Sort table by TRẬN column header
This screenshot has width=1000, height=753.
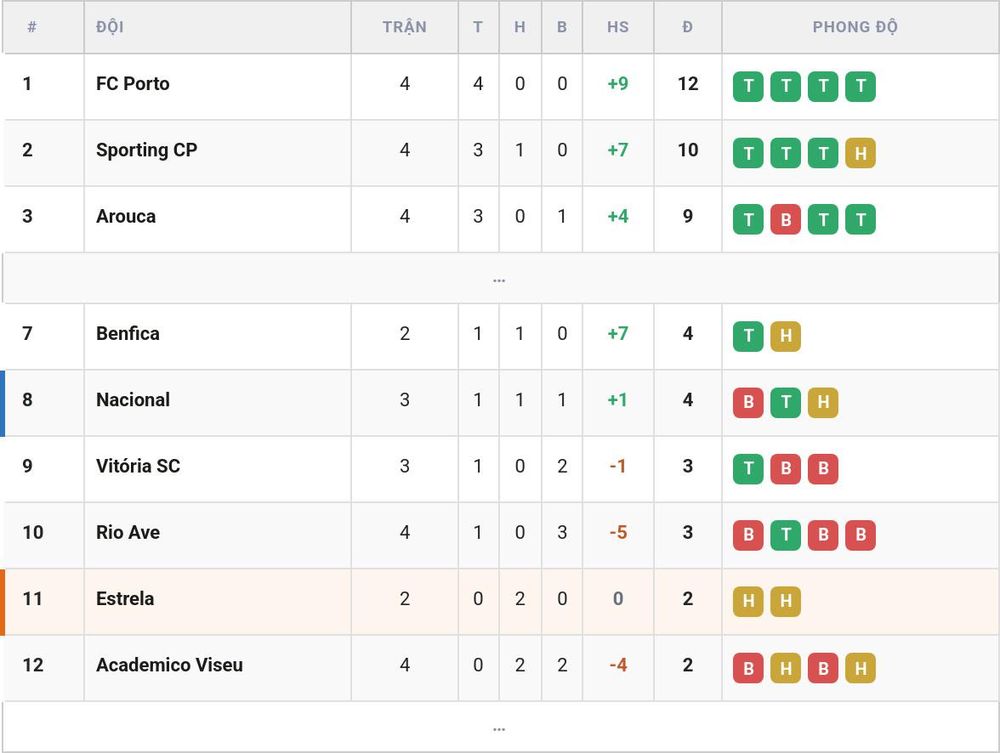404,27
